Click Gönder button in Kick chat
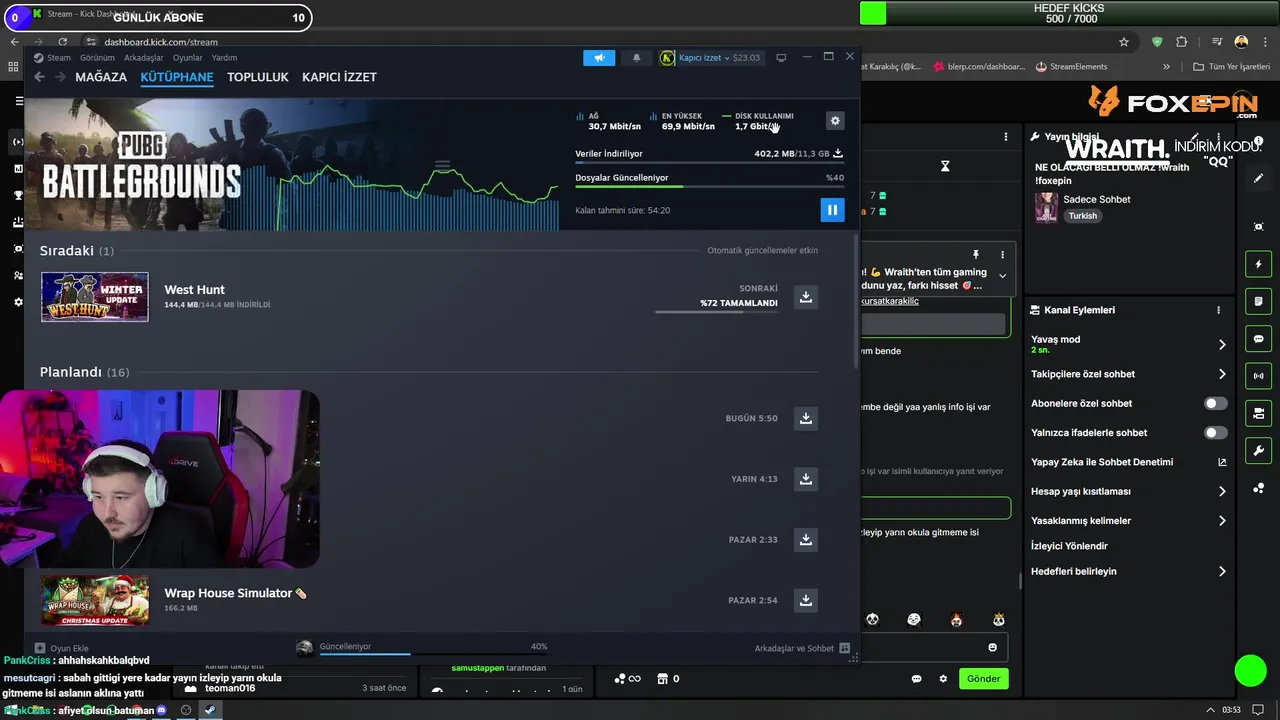This screenshot has height=720, width=1280. click(x=983, y=678)
